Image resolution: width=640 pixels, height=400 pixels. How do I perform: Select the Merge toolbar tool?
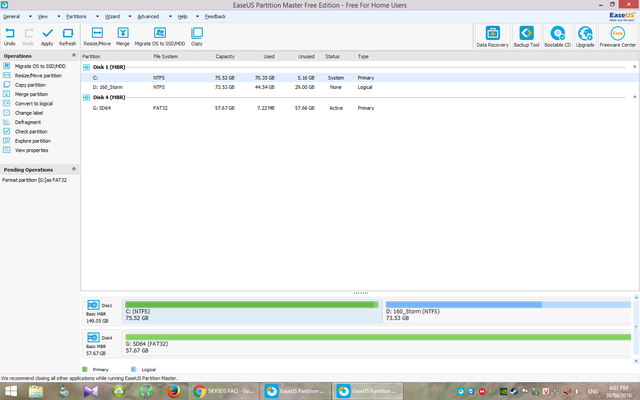(122, 36)
